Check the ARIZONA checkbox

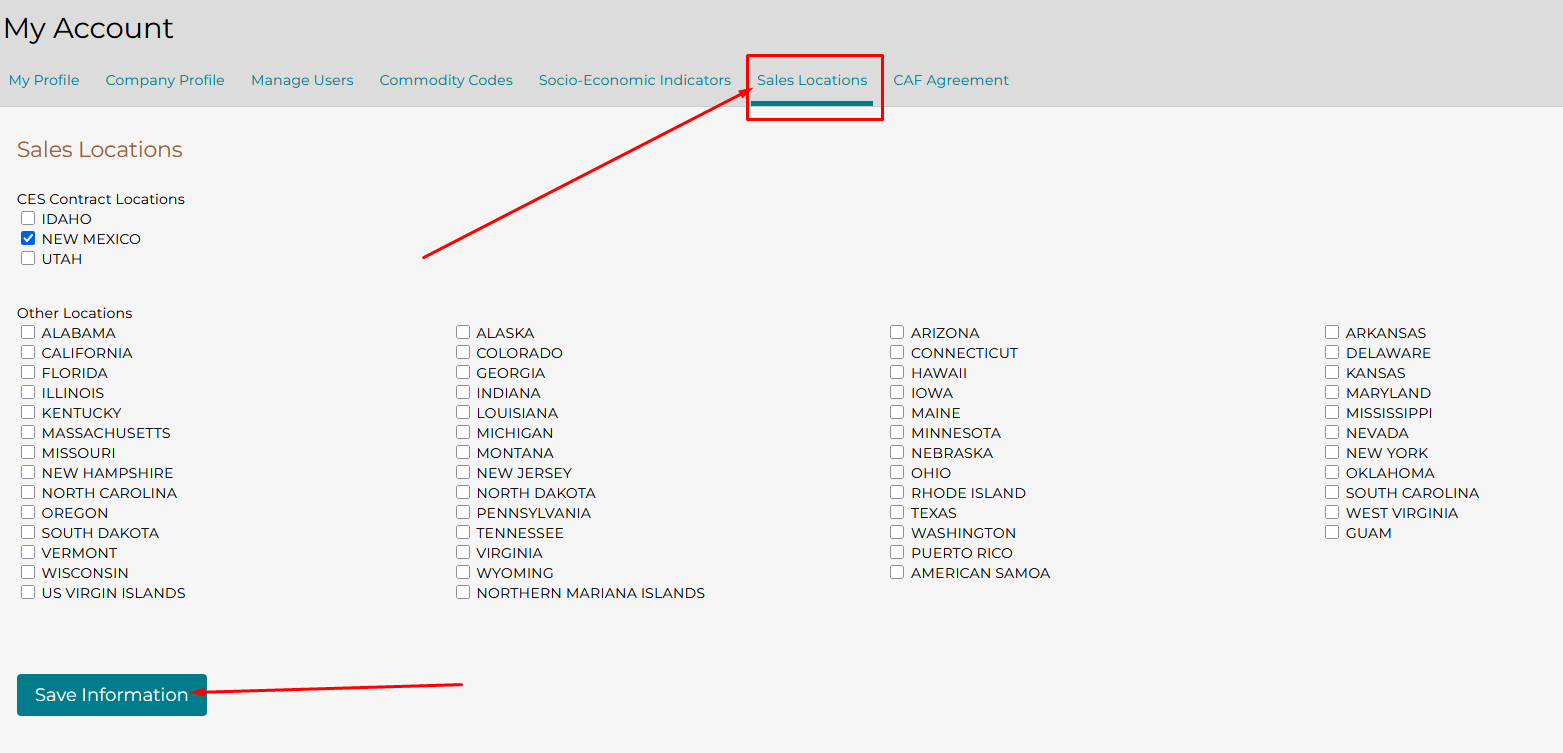pyautogui.click(x=897, y=332)
